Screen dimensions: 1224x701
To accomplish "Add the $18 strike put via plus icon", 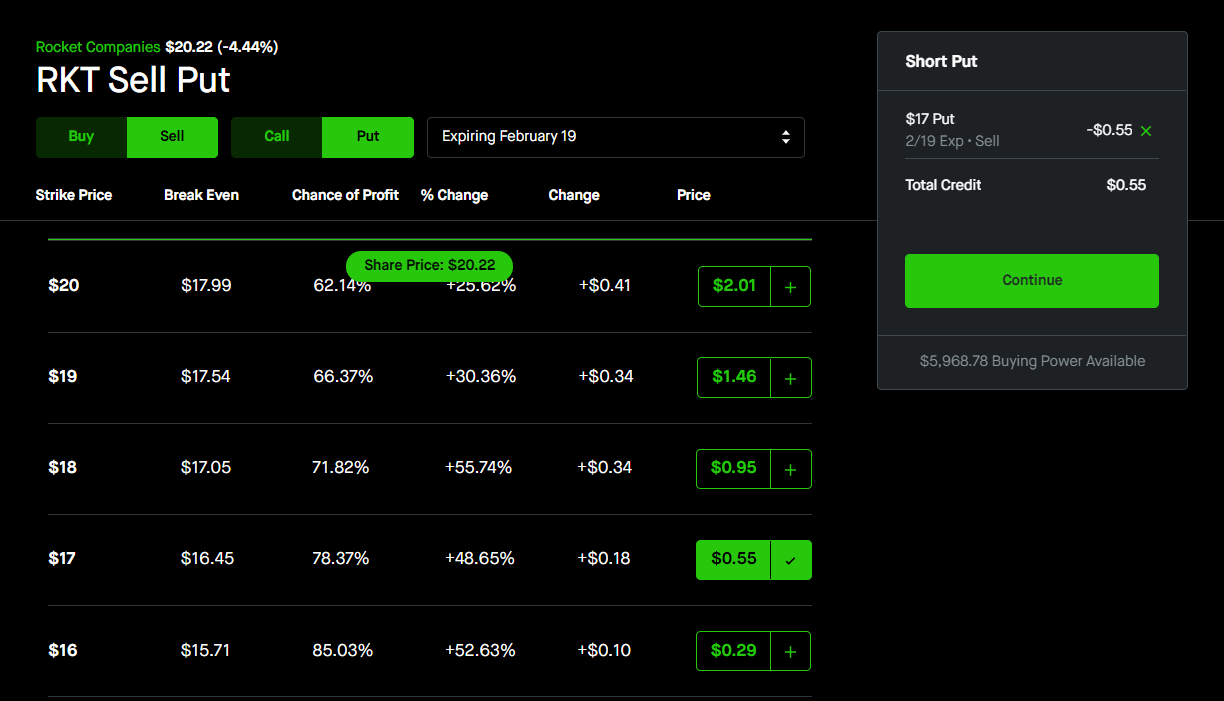I will (x=790, y=469).
